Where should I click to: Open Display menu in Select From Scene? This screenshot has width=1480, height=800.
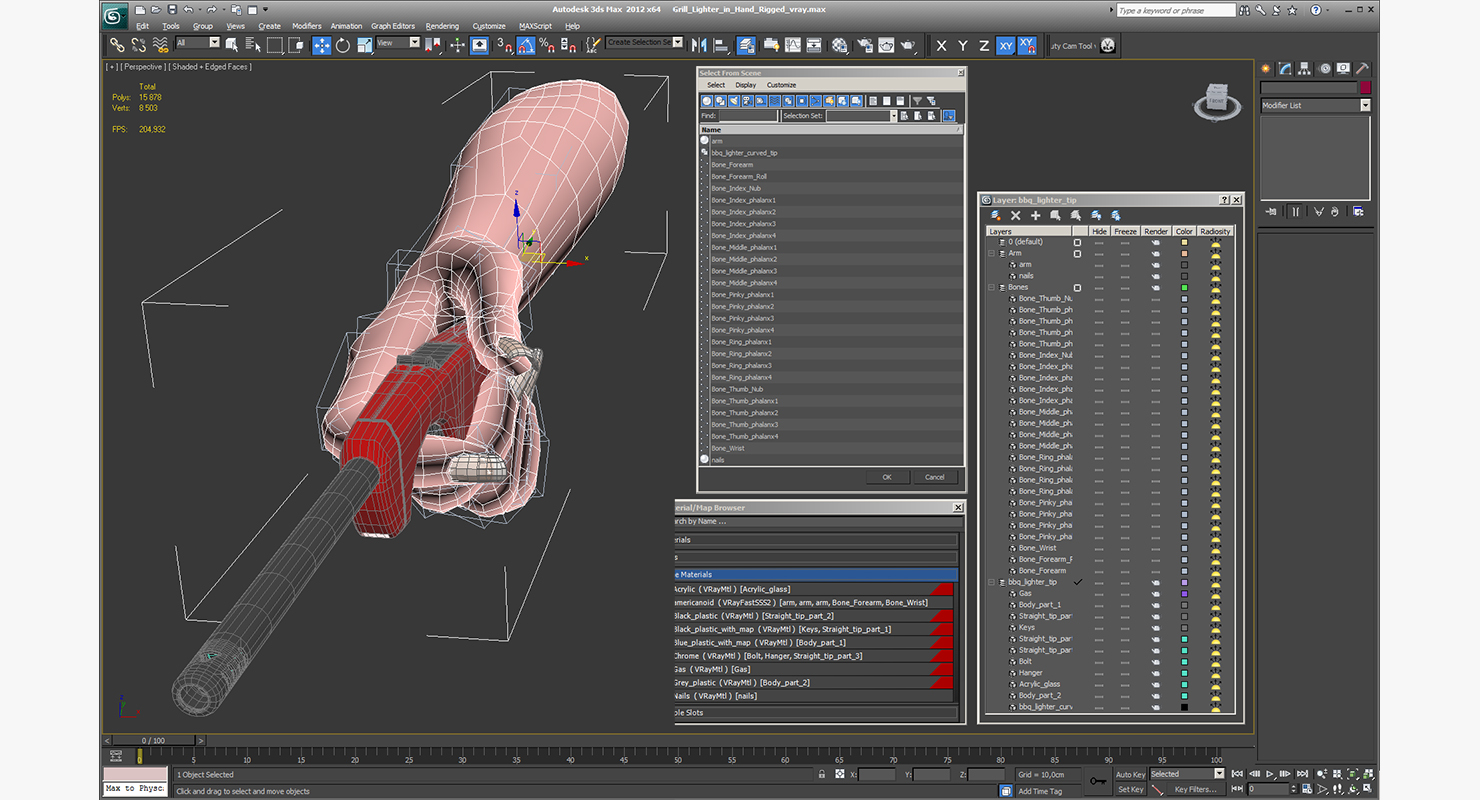pyautogui.click(x=746, y=85)
